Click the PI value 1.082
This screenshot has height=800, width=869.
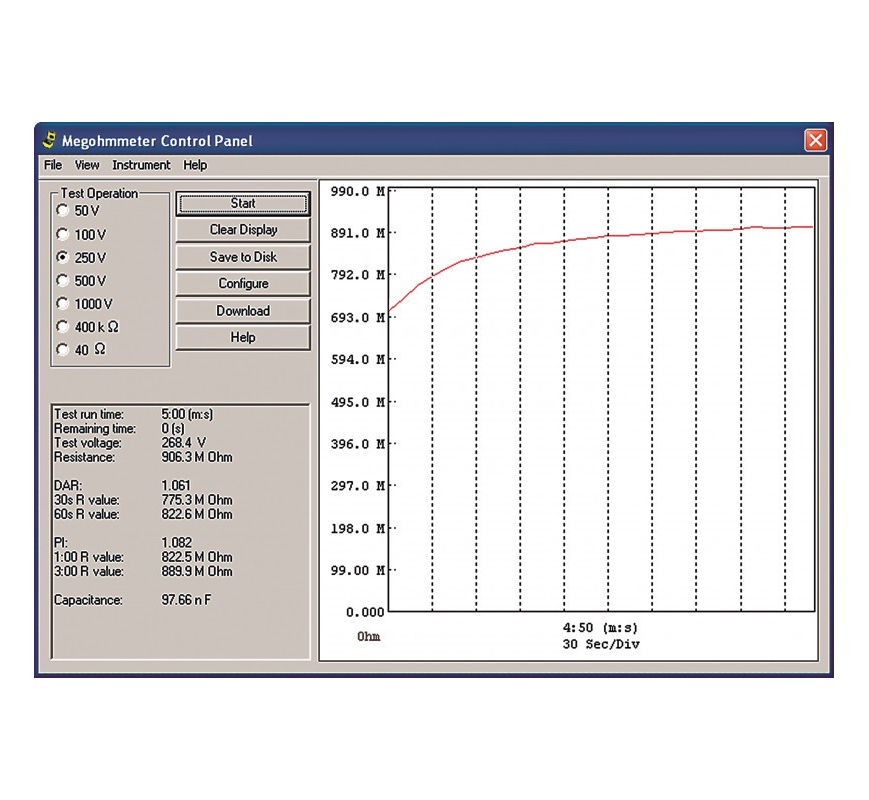coord(176,543)
